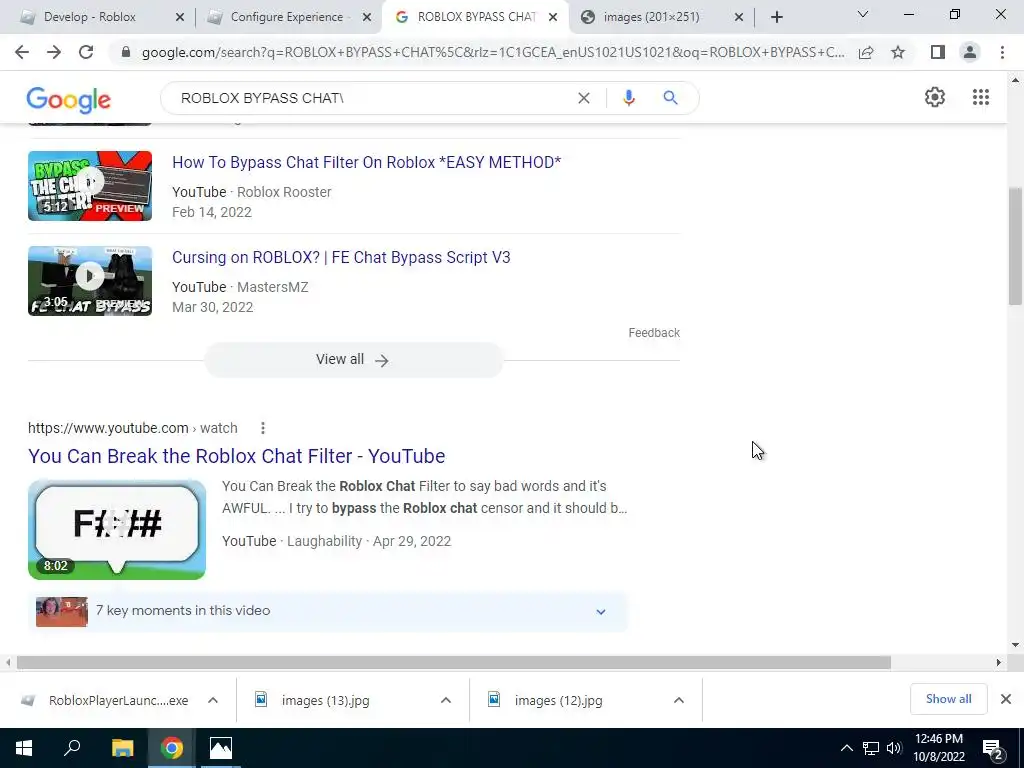Screen dimensions: 1024x768
Task: Click the Feedback link
Action: [654, 333]
